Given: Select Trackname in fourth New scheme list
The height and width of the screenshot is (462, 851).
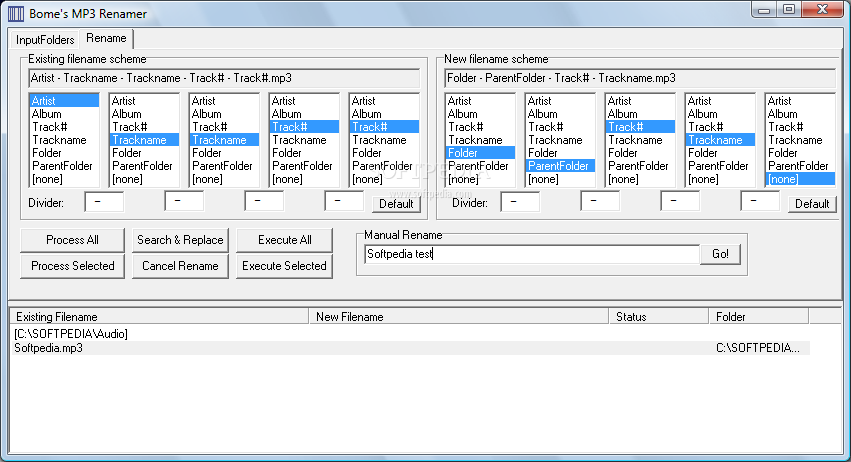Looking at the screenshot, I should coord(720,140).
